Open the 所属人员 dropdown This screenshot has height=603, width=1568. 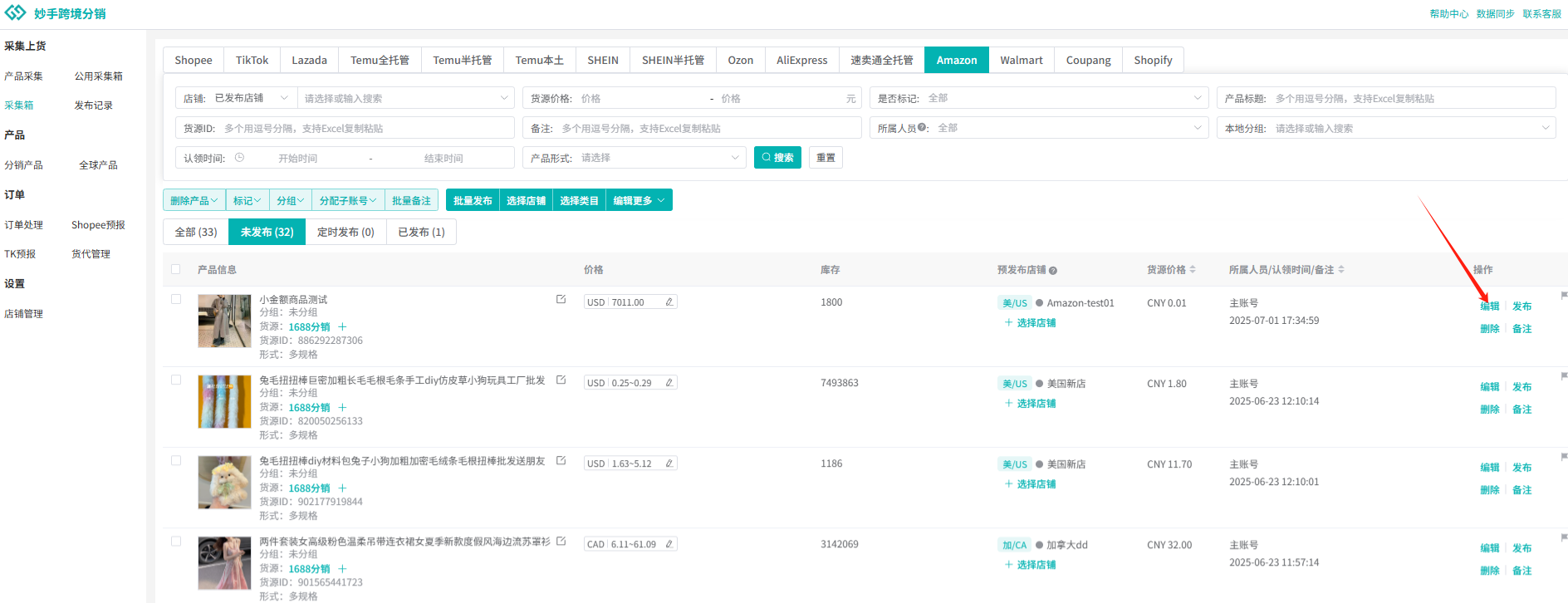click(x=1039, y=128)
